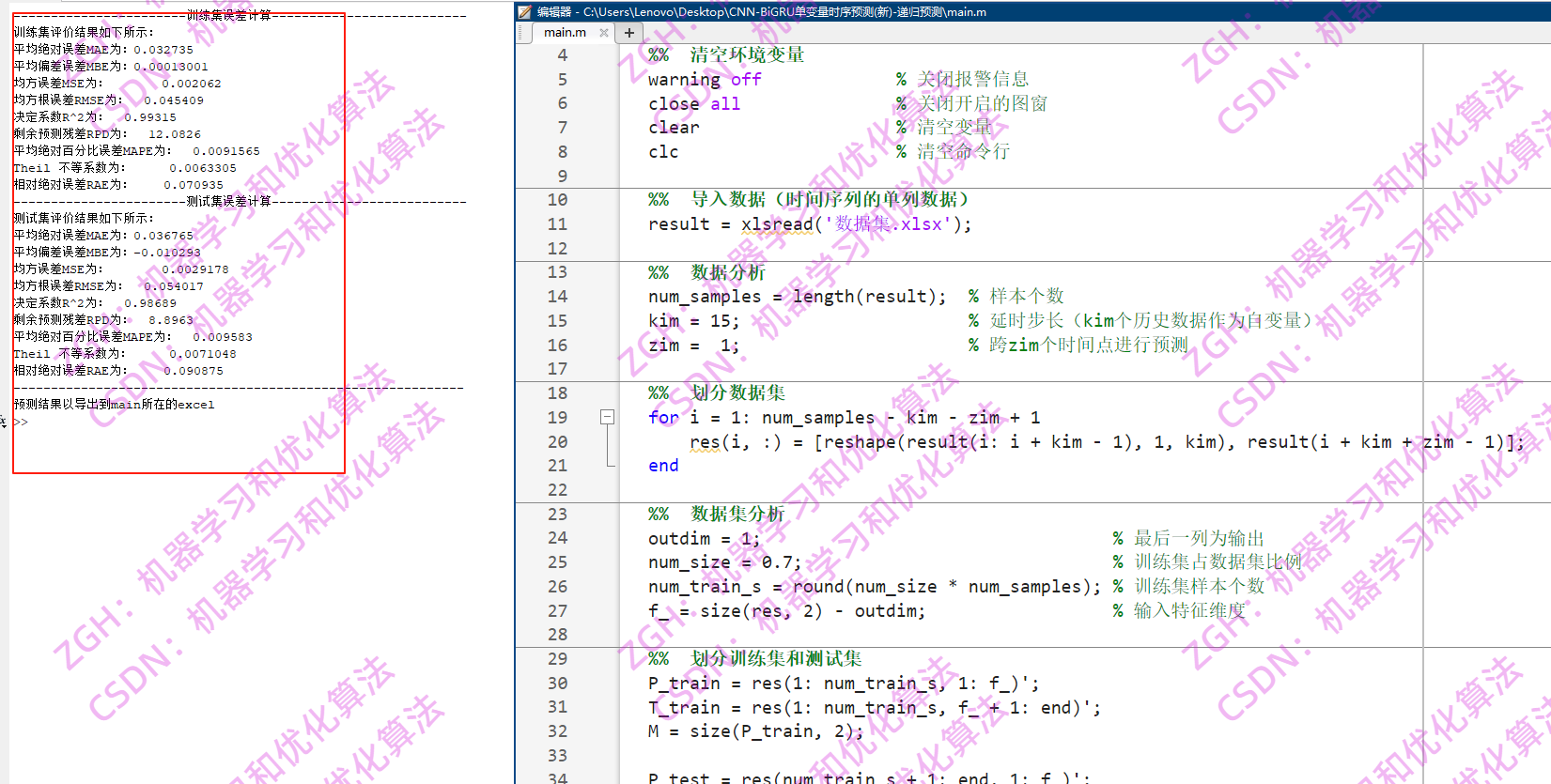Click line number 20 in the gutter

(x=557, y=442)
